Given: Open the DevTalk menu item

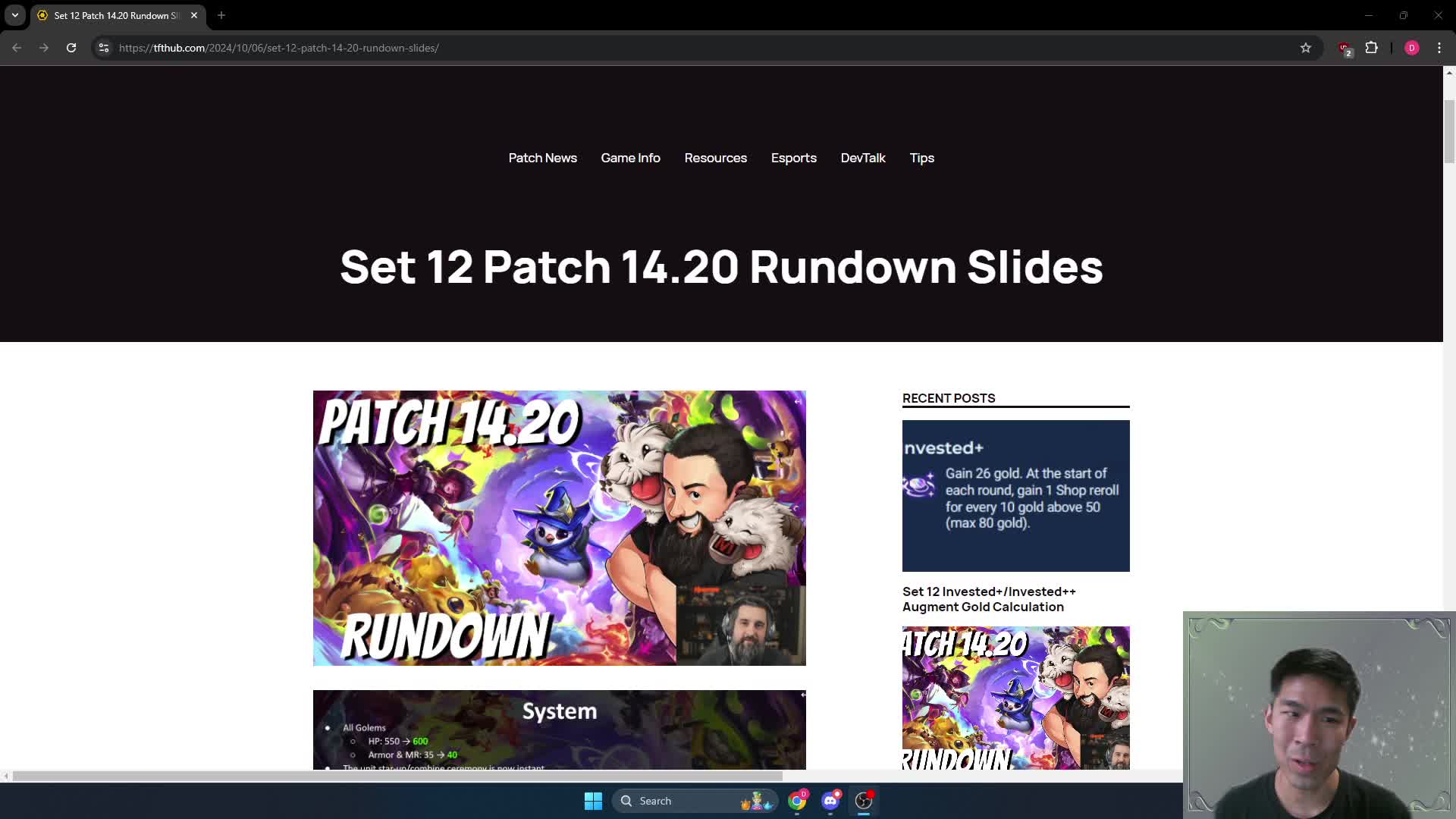Looking at the screenshot, I should 863,158.
